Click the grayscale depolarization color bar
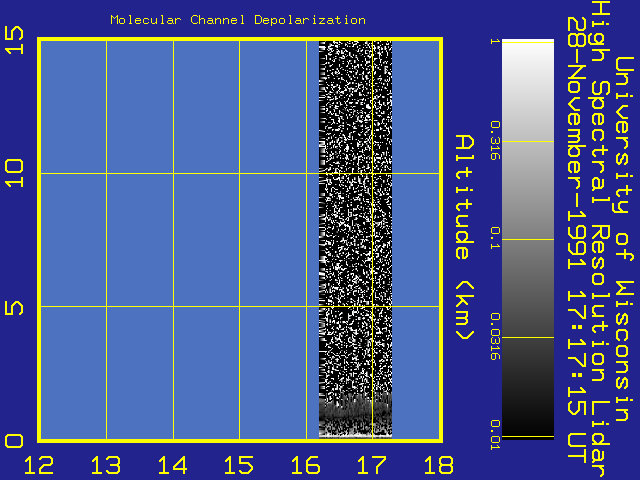This screenshot has width=640, height=480. (x=528, y=239)
